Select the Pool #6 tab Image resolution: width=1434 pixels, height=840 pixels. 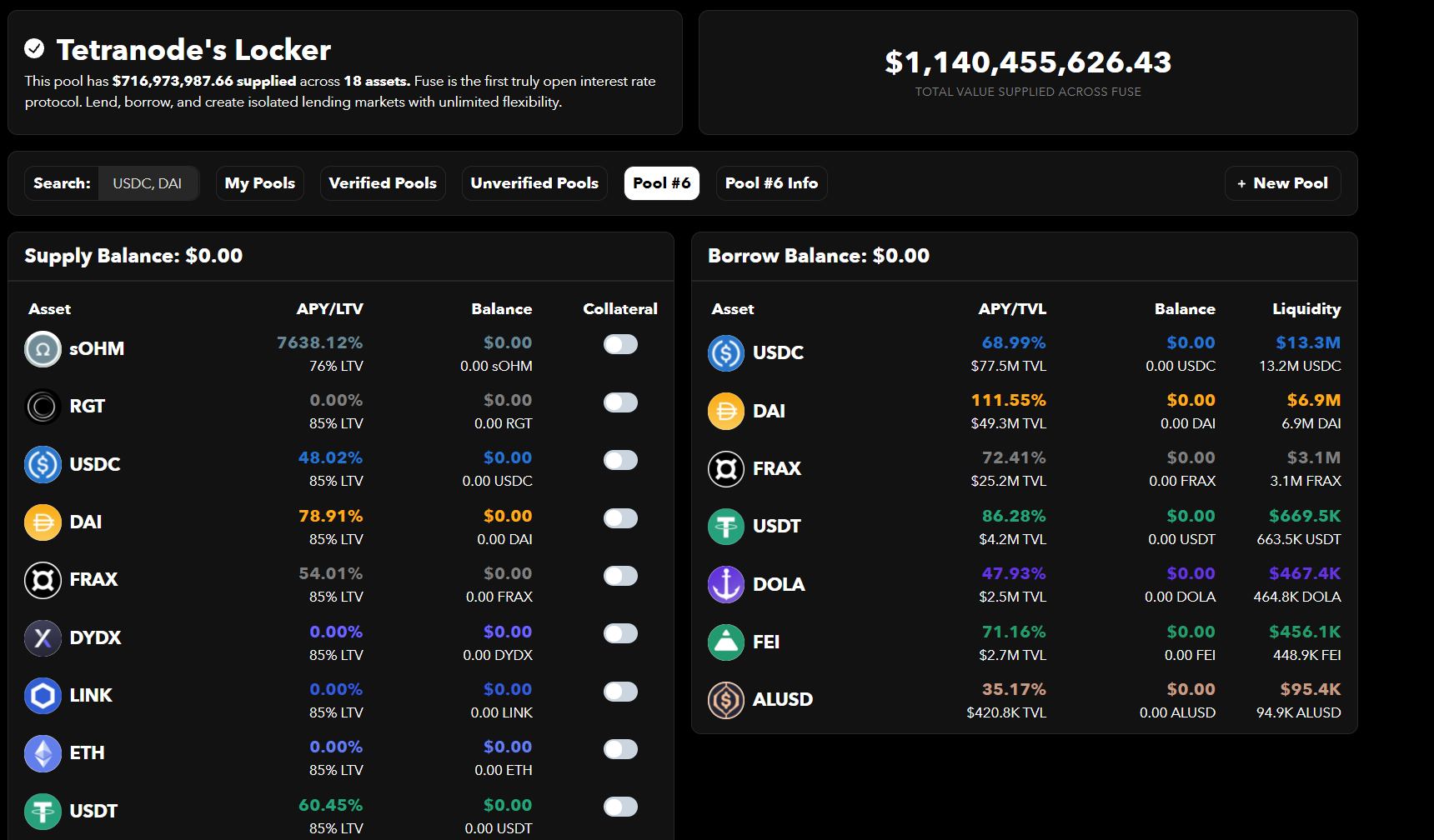(662, 183)
